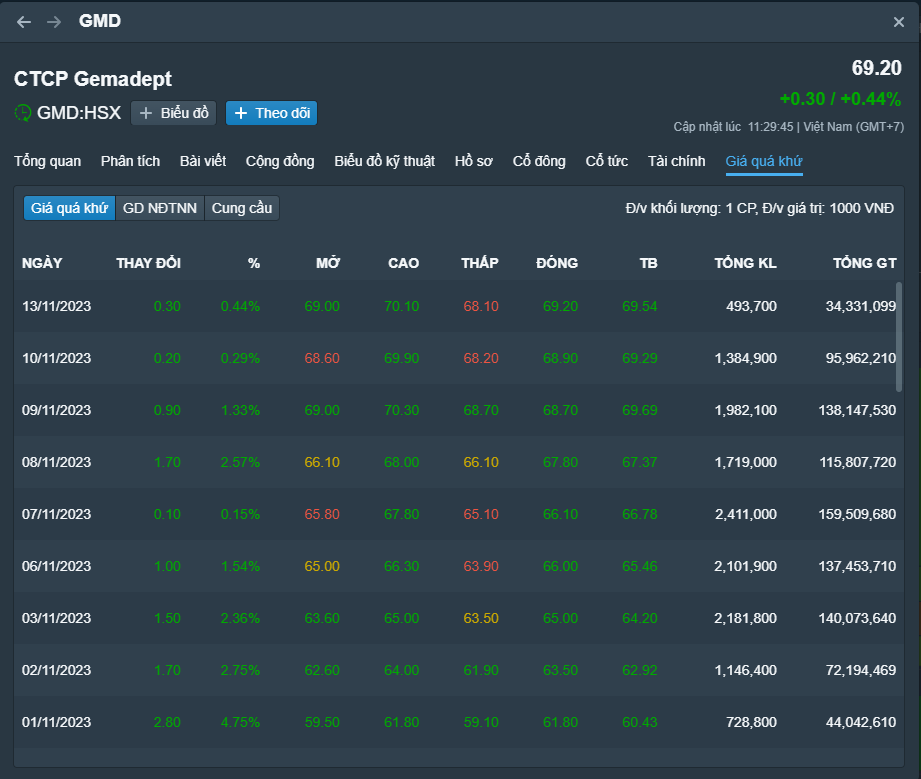This screenshot has width=921, height=779.
Task: Select the top-row Giá quá khứ tab
Action: 764,161
